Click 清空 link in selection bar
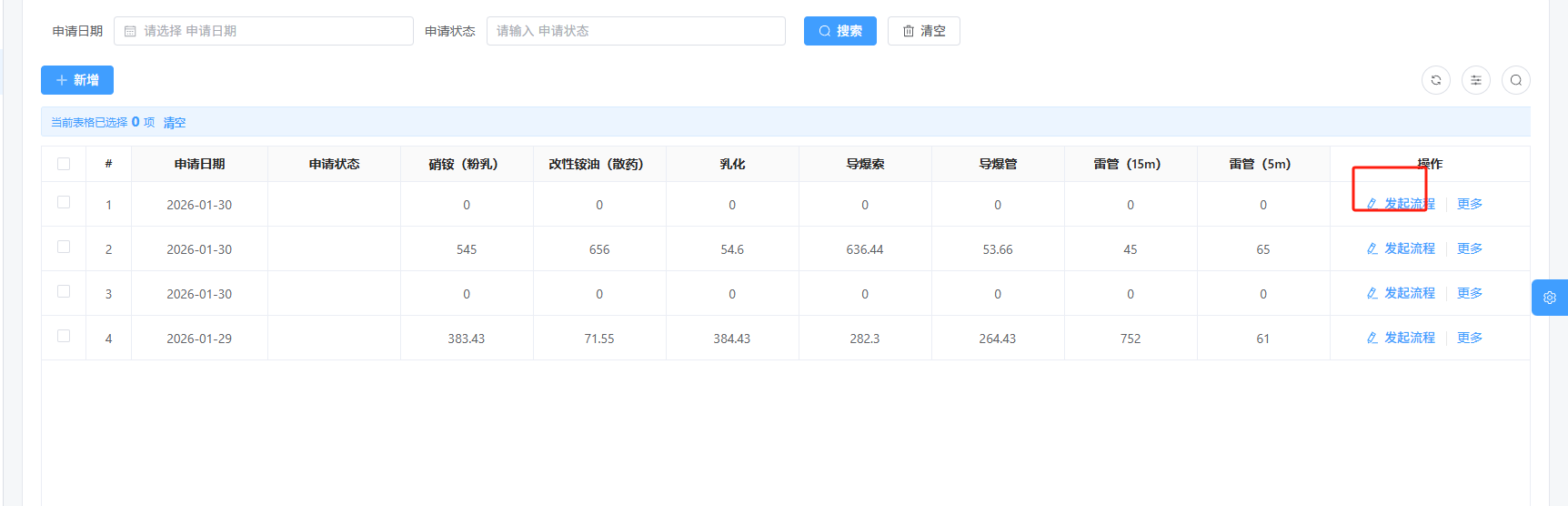Viewport: 1568px width, 506px height. [x=175, y=123]
